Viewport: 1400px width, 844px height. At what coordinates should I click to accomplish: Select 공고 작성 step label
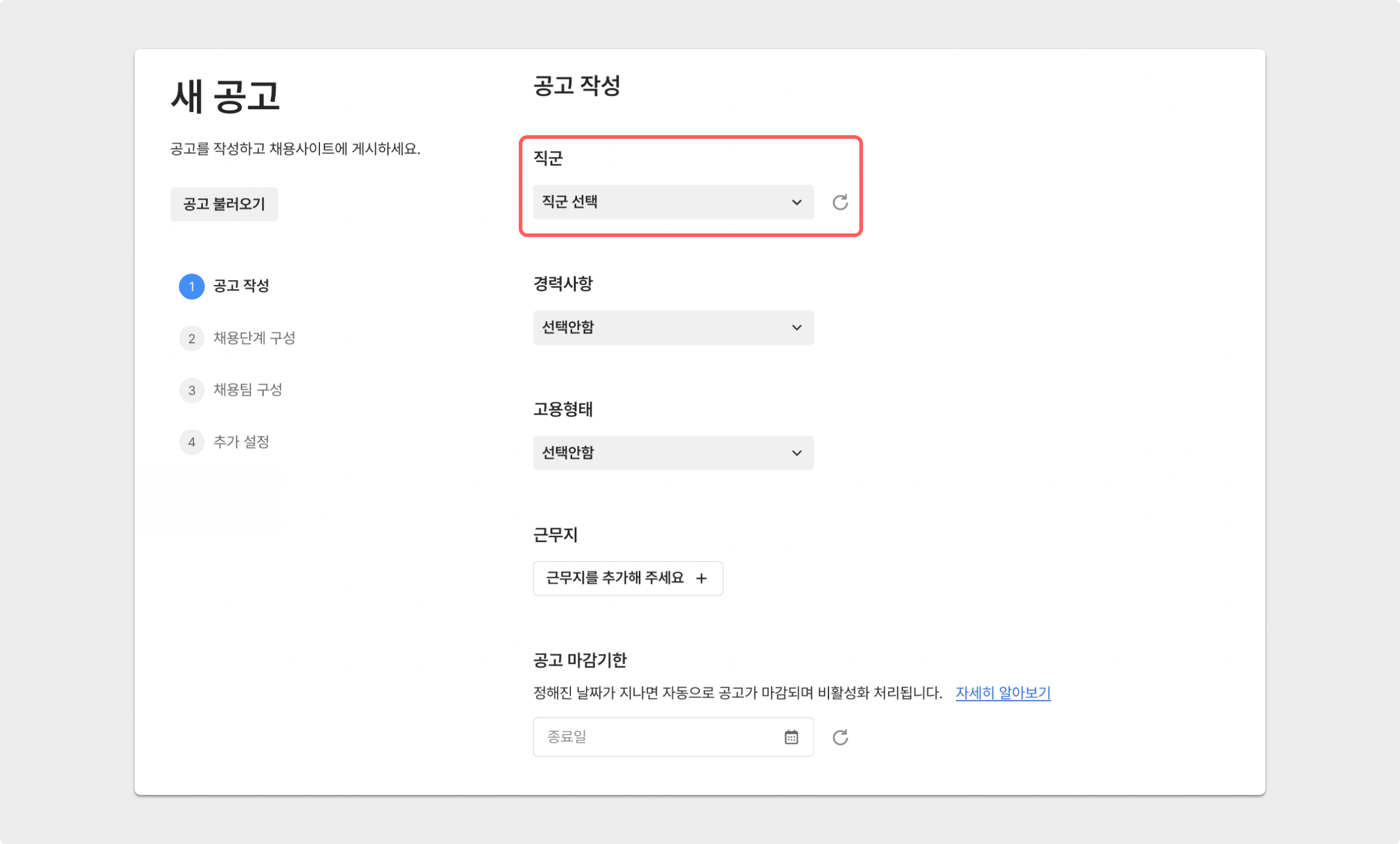point(241,286)
